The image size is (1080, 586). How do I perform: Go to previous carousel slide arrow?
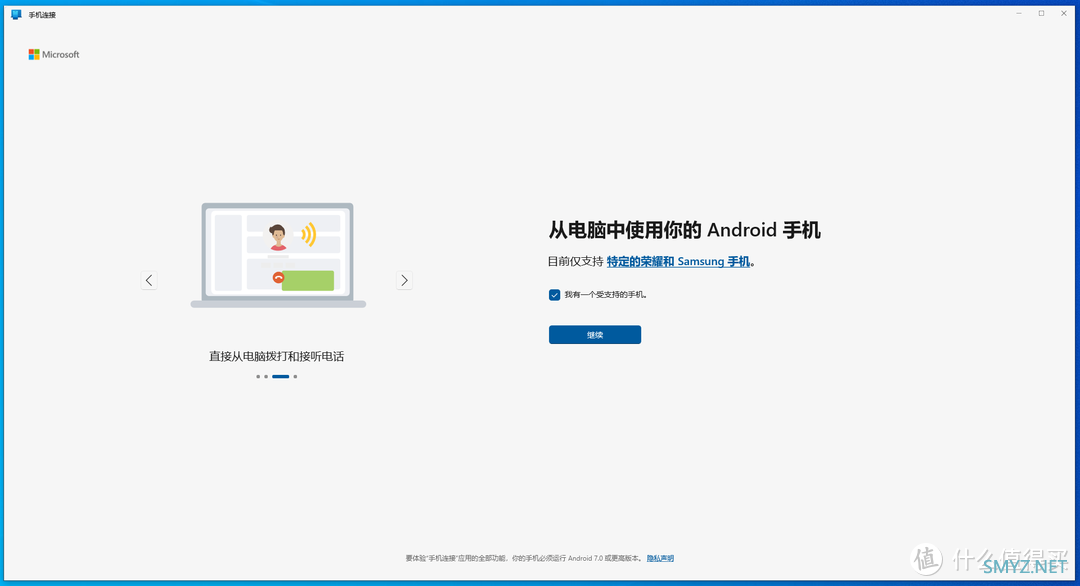point(149,280)
